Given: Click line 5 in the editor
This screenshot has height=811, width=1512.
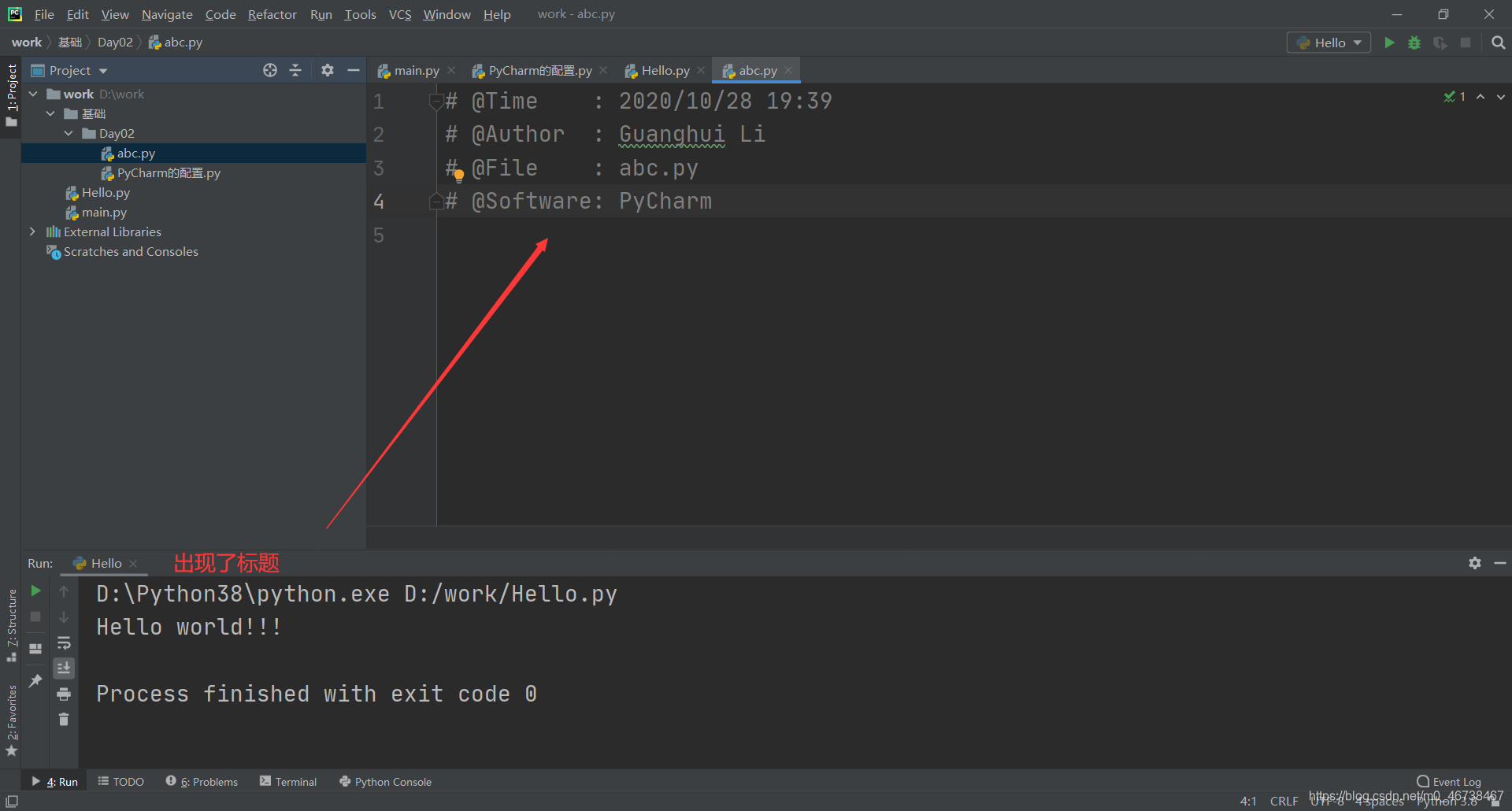Looking at the screenshot, I should [973, 235].
